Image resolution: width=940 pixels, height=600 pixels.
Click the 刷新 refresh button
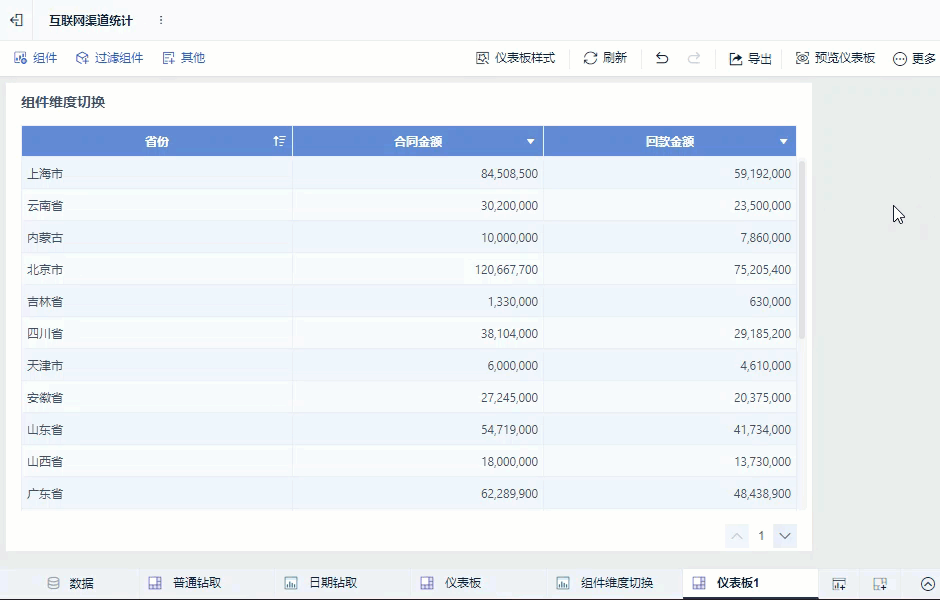[x=605, y=58]
